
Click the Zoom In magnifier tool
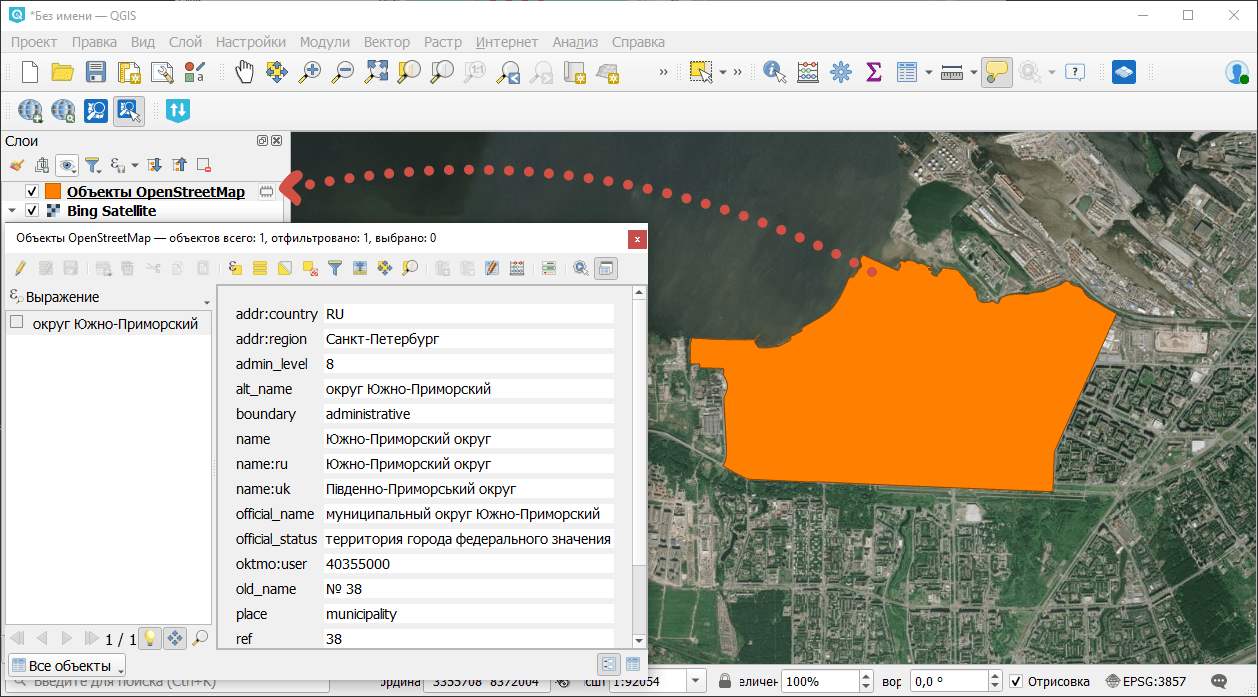(x=310, y=71)
